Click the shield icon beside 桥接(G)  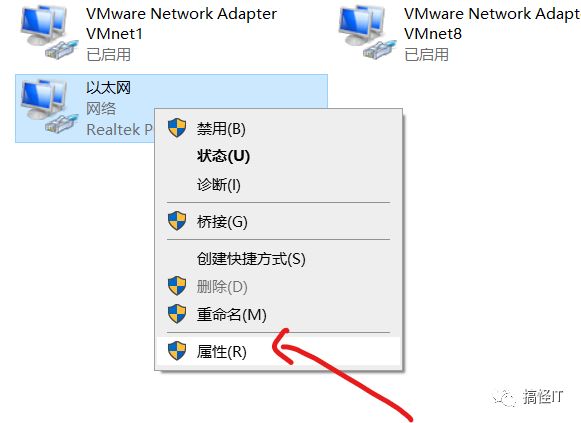(177, 221)
